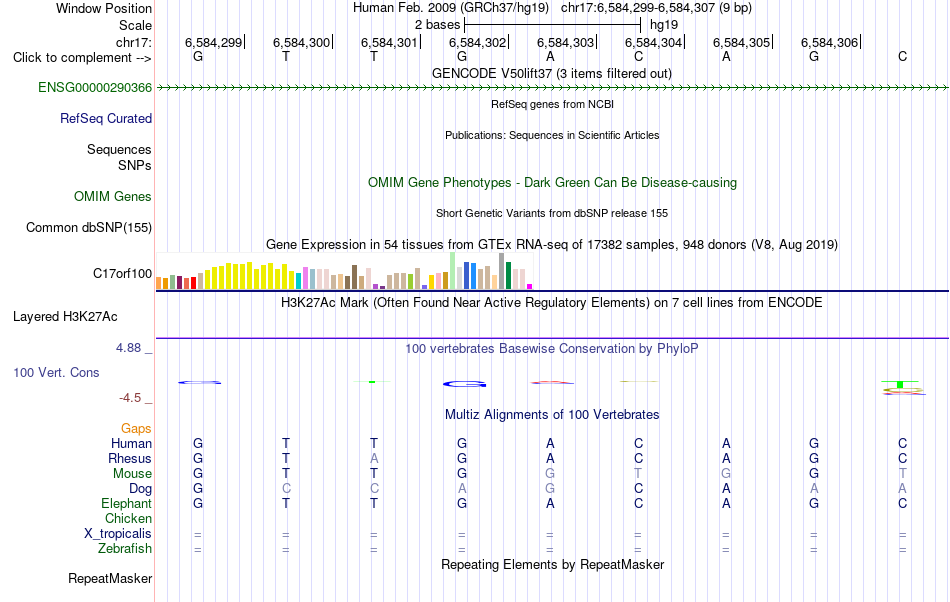
Task: Click the 6,584,299 ruler position
Action: coord(214,43)
